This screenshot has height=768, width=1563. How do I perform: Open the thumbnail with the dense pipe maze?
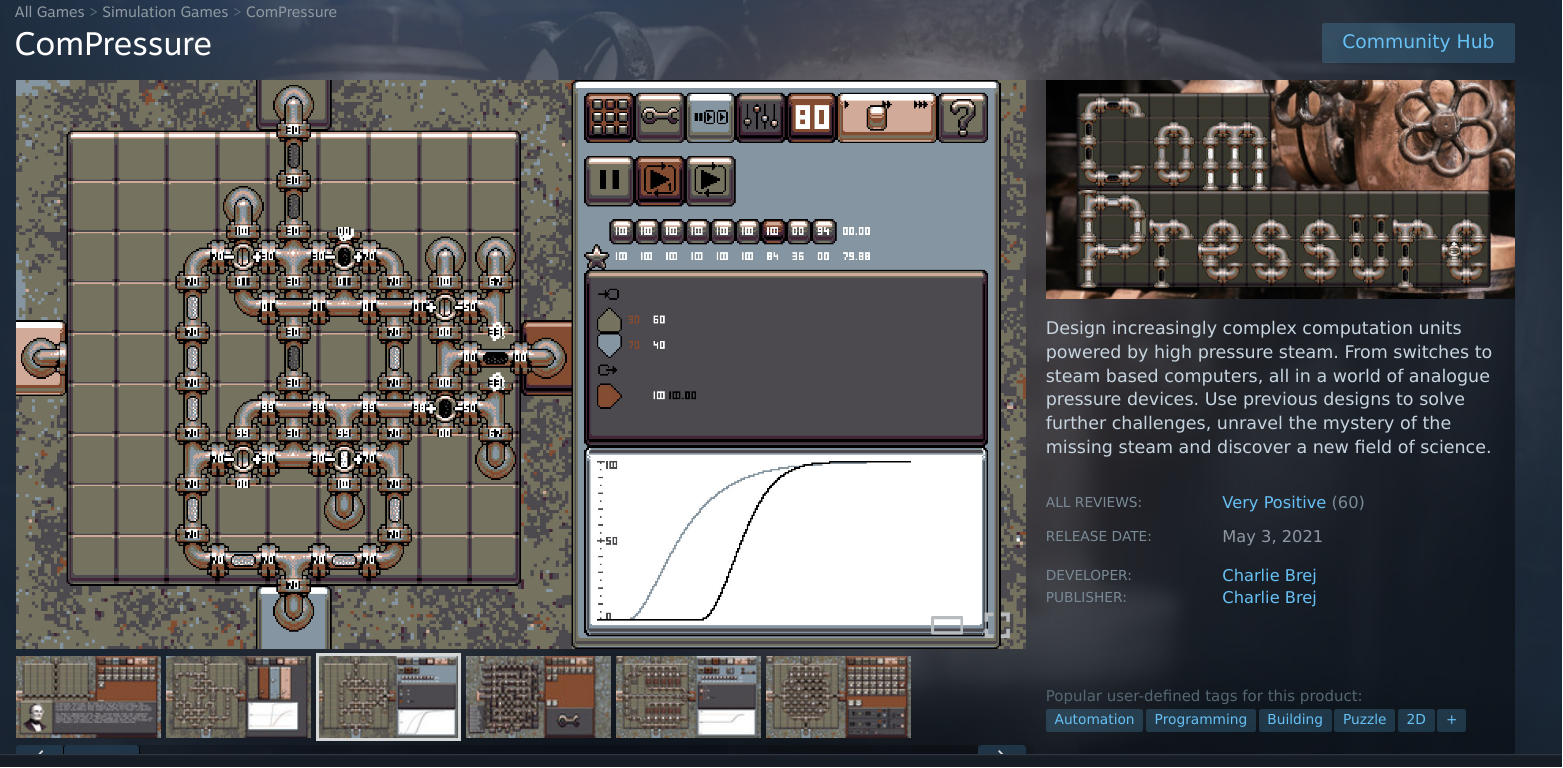(x=538, y=697)
